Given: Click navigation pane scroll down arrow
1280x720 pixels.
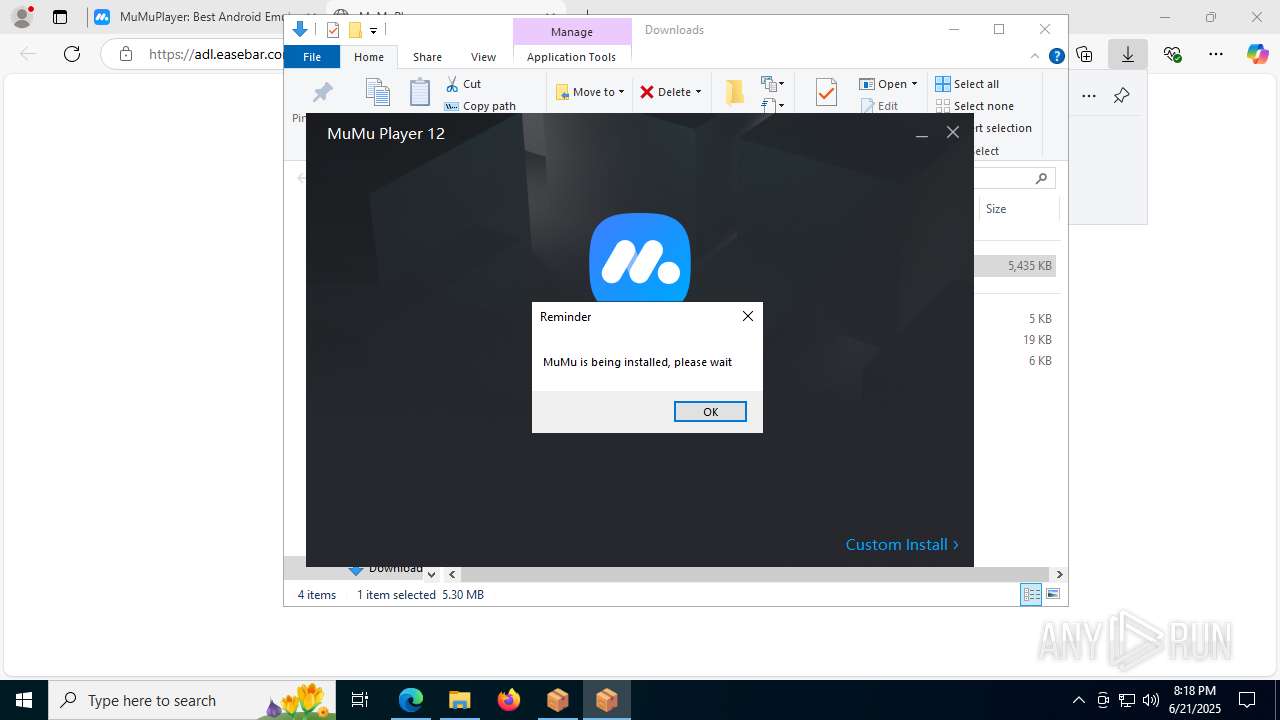Looking at the screenshot, I should click(x=431, y=574).
